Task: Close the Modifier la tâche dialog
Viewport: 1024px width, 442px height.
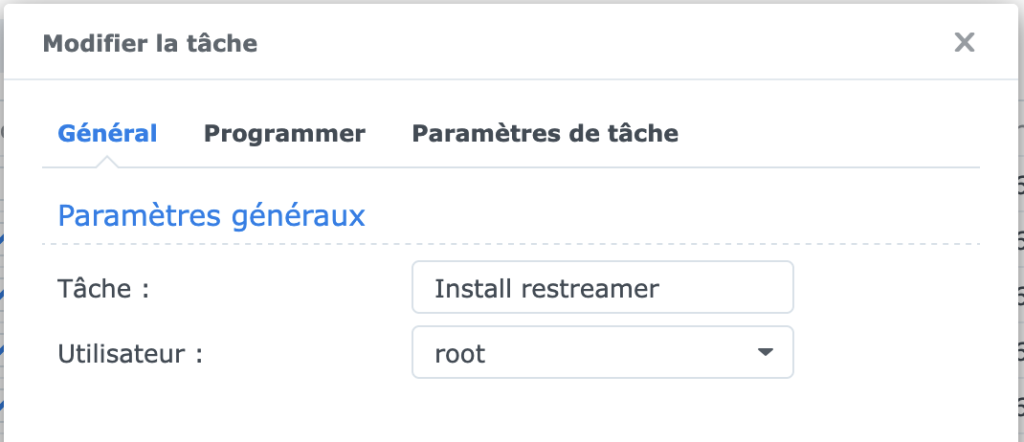Action: [x=963, y=42]
